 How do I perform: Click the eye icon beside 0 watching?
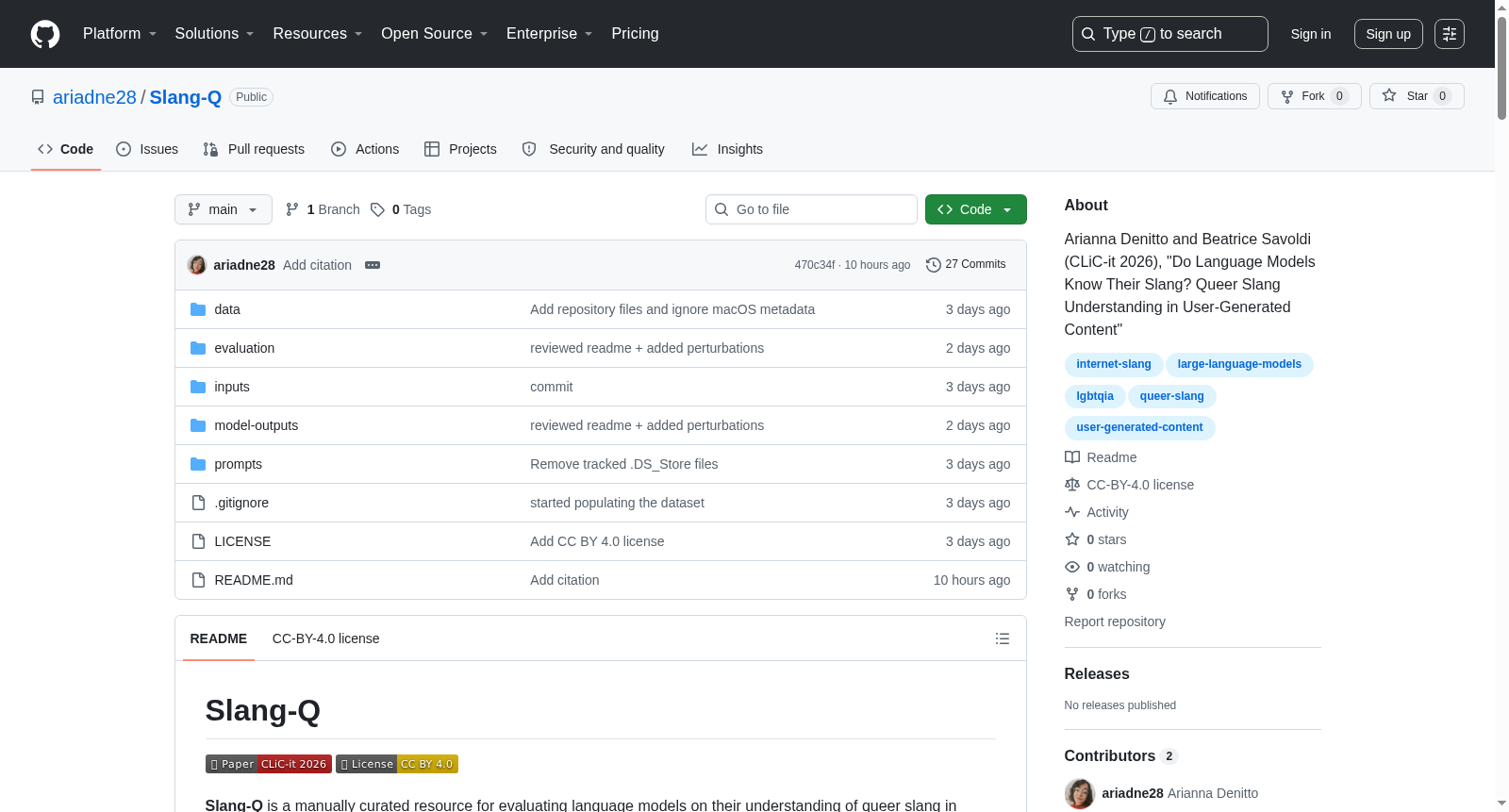point(1072,567)
